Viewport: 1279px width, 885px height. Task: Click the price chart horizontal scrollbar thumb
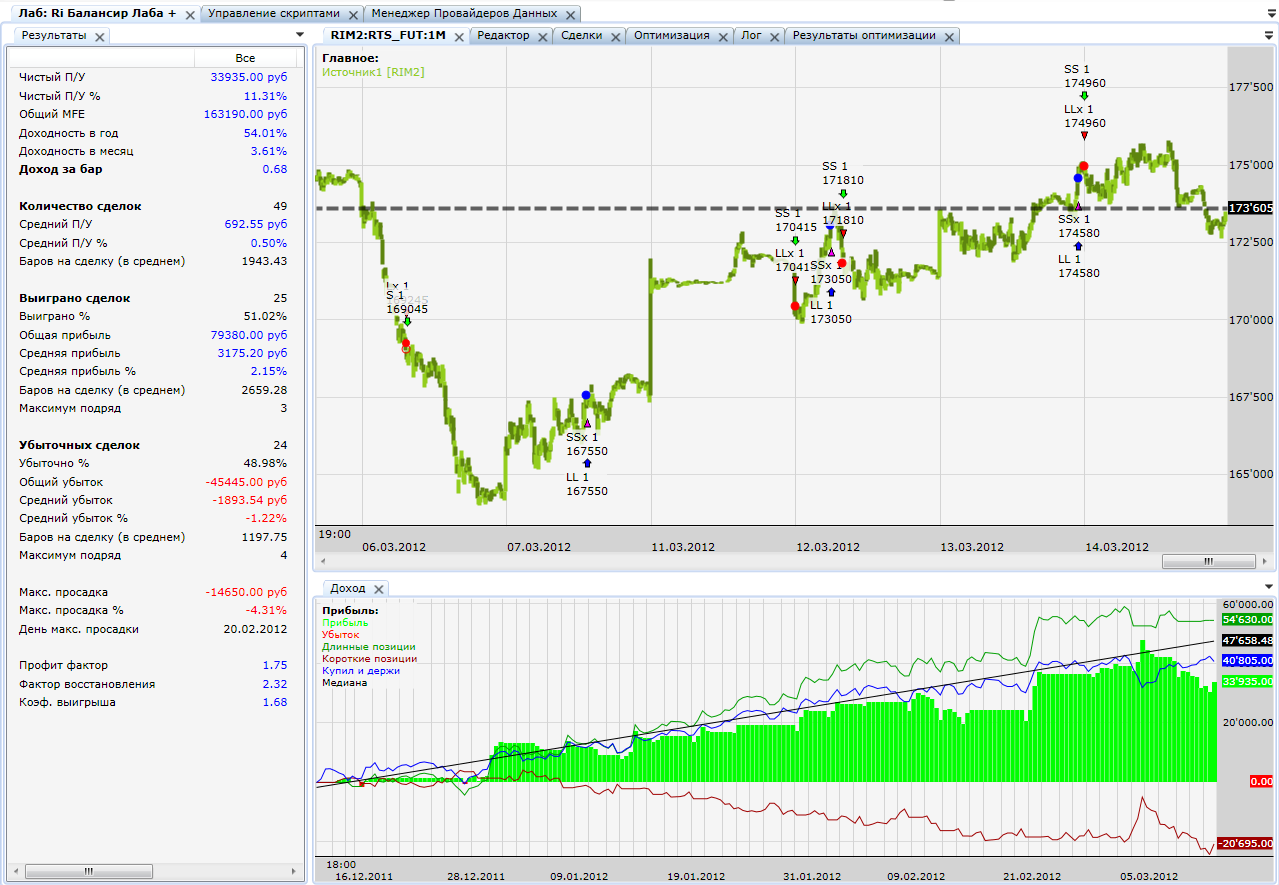coord(1208,562)
